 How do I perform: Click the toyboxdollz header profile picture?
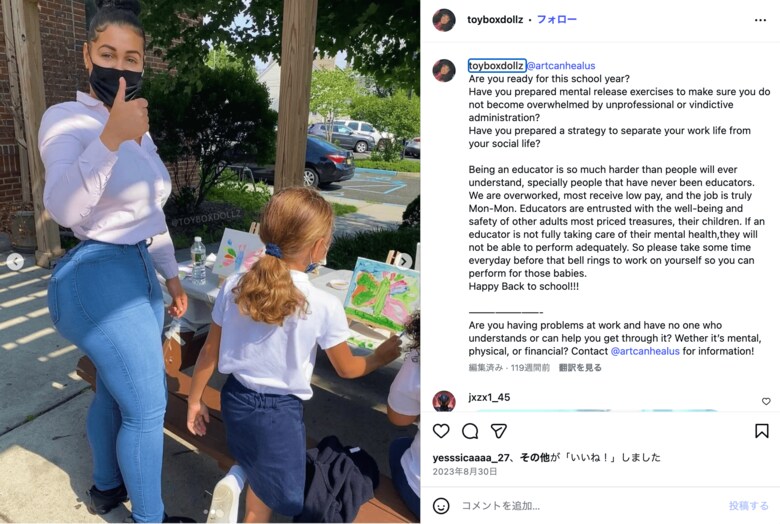coord(444,20)
